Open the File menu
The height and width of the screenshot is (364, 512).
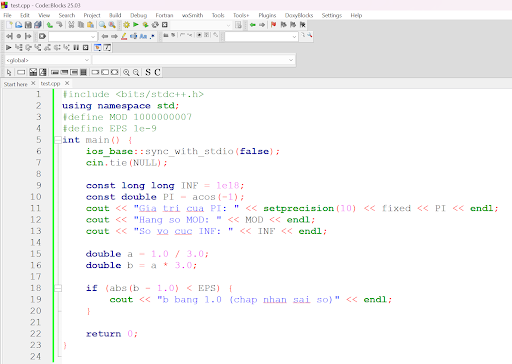8,15
